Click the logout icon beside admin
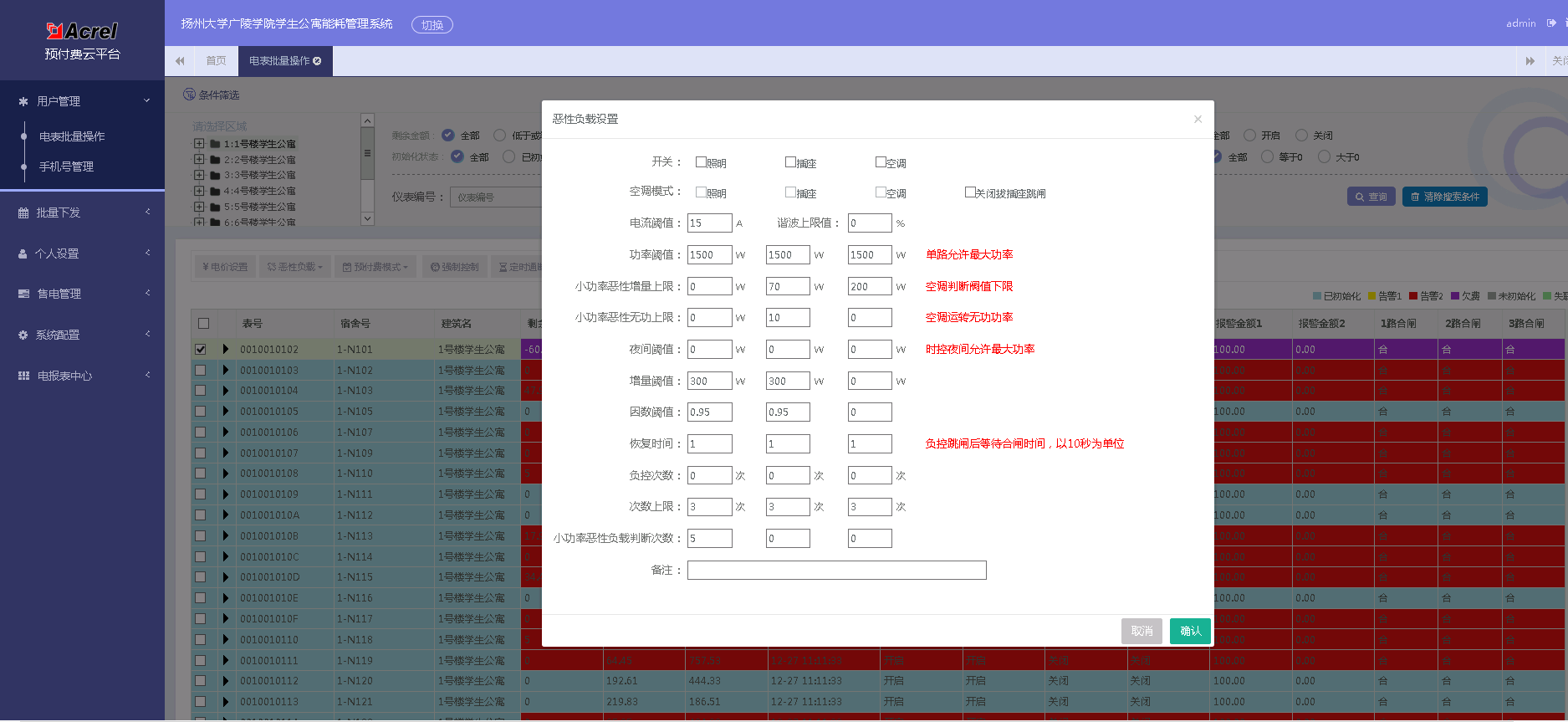 1551,23
